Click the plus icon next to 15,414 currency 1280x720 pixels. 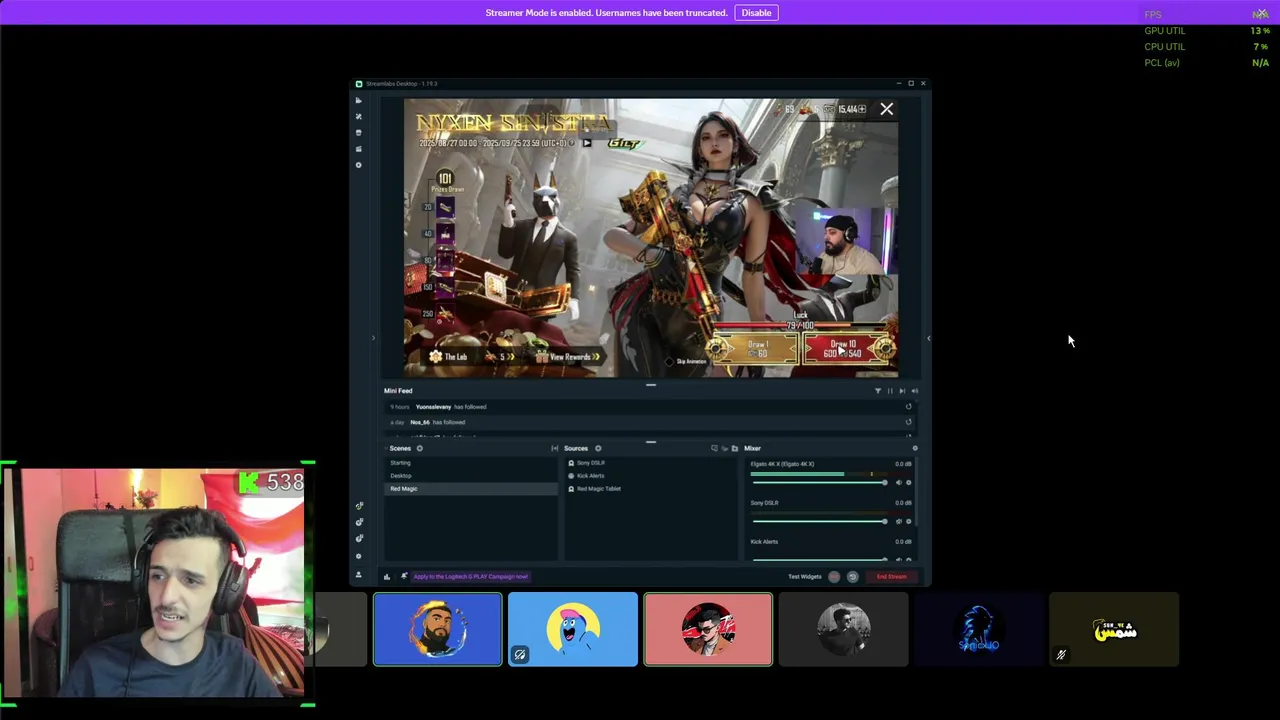pos(863,109)
